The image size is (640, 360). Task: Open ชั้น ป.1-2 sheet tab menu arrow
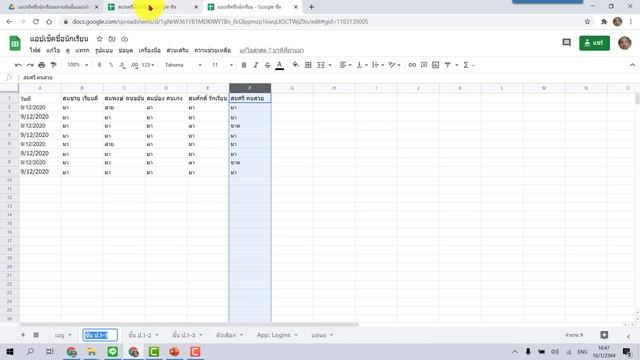157,335
